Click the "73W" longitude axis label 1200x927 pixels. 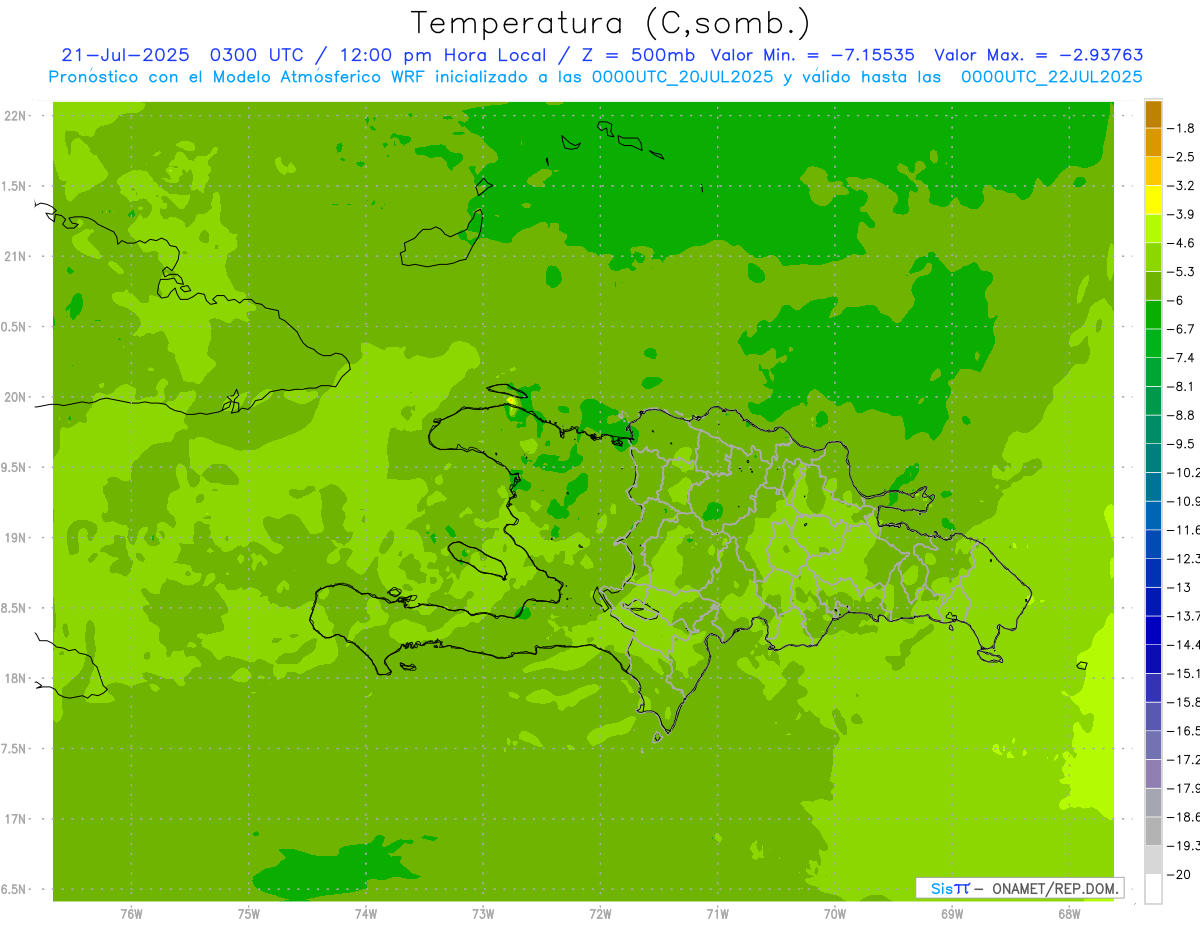[x=483, y=914]
